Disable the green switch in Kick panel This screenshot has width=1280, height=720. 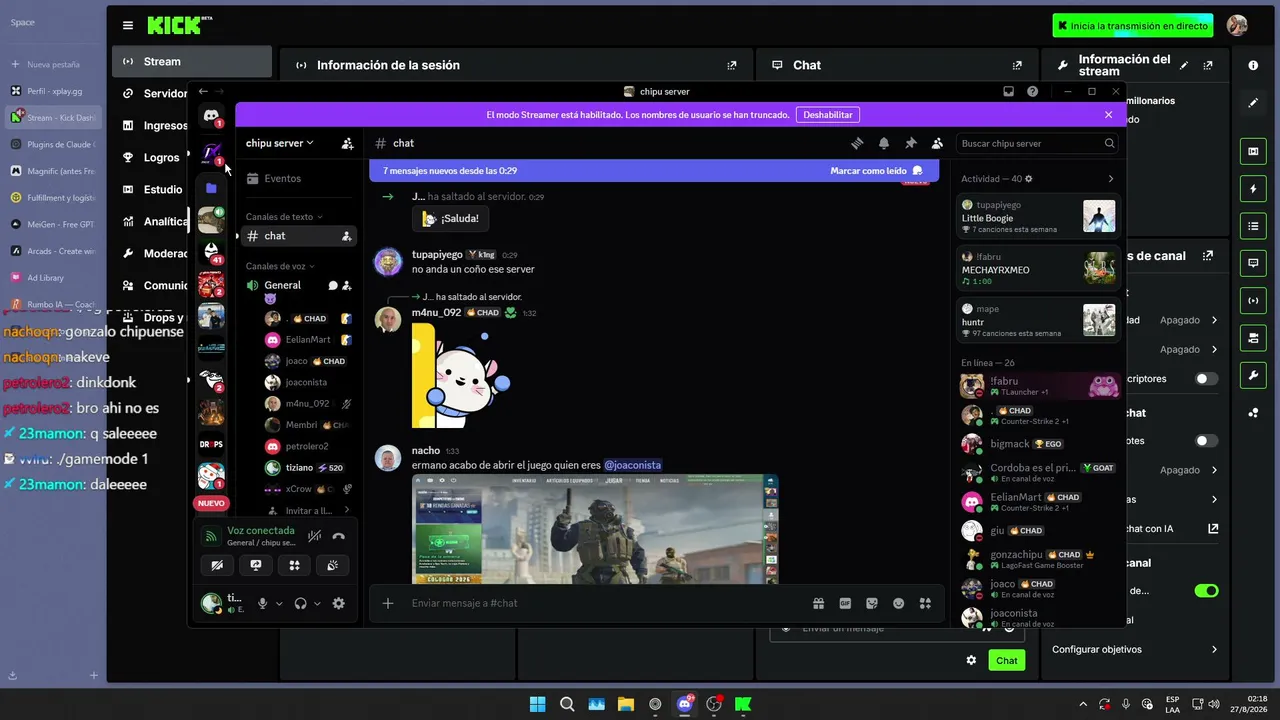(1207, 591)
